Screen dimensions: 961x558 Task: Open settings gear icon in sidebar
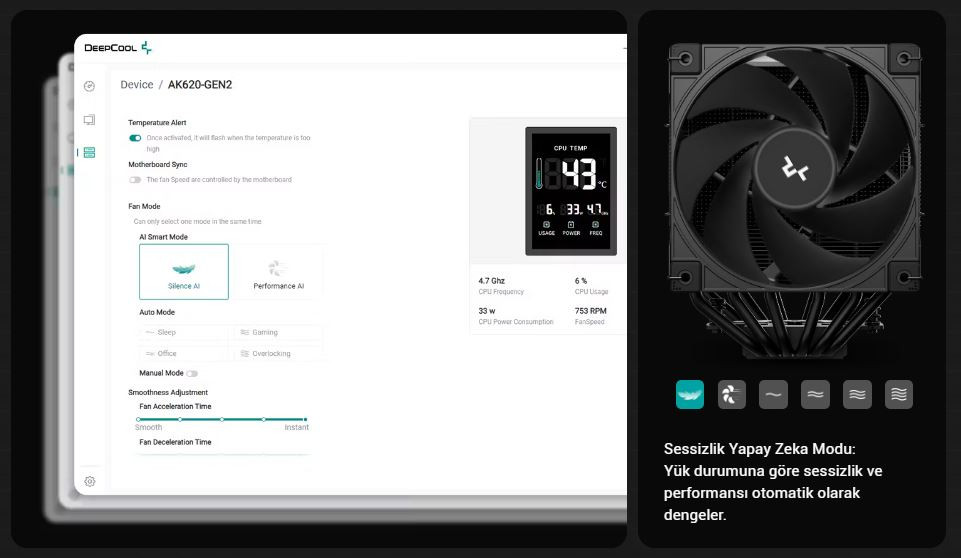pos(89,481)
